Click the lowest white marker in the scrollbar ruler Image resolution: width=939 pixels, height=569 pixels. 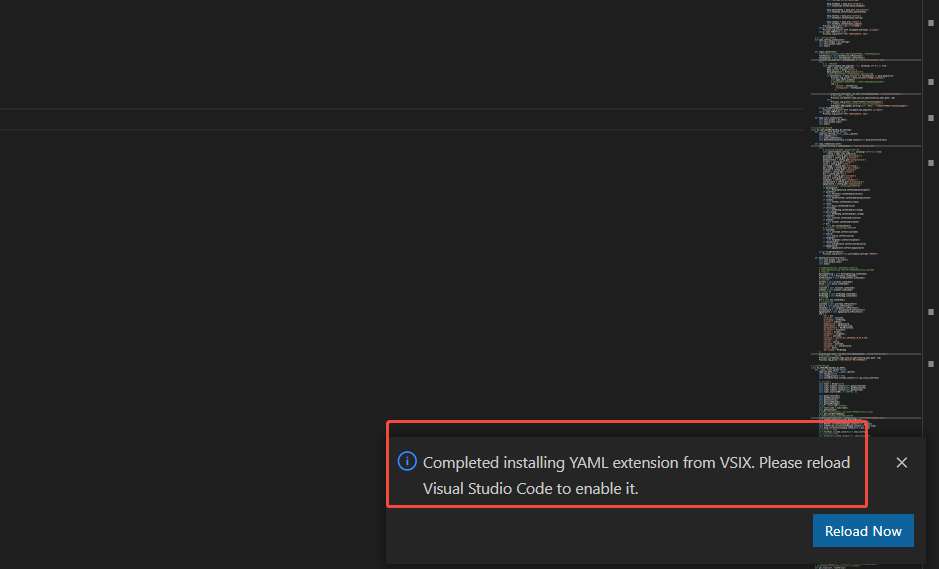coord(931,364)
